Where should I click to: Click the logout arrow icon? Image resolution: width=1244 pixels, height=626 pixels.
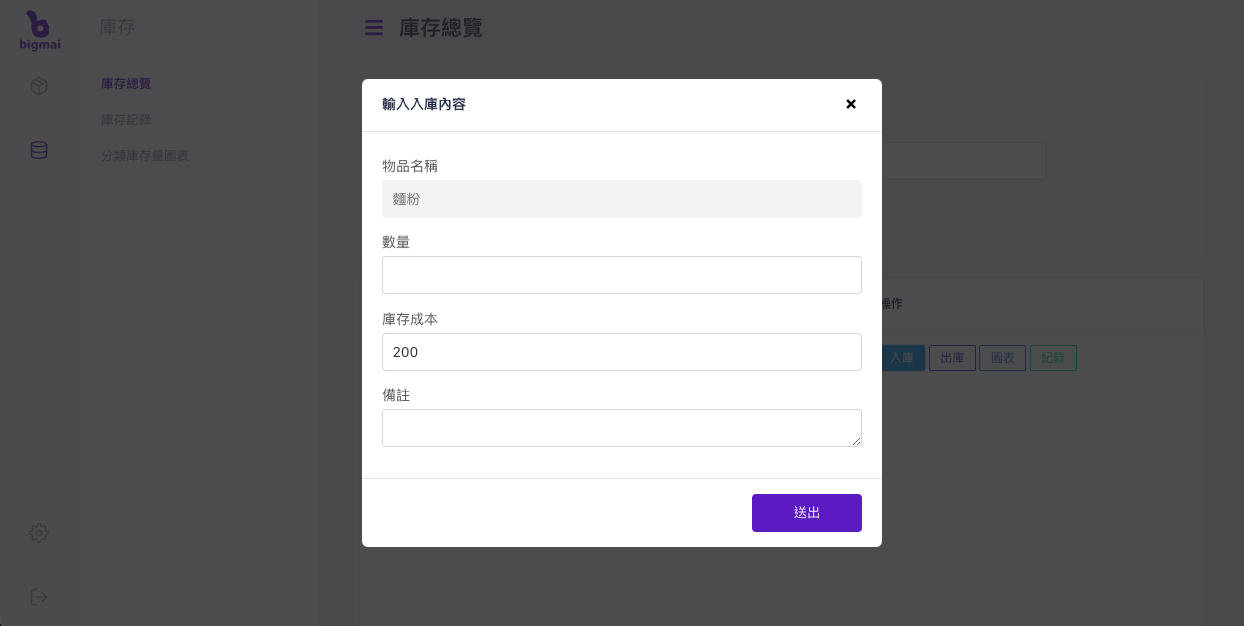click(x=39, y=597)
